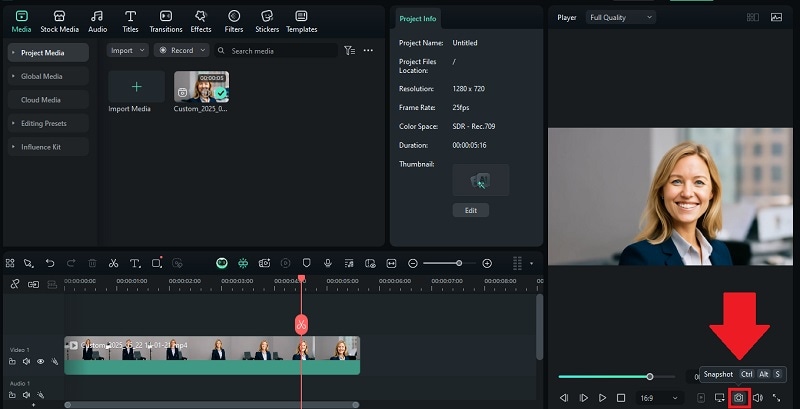The width and height of the screenshot is (800, 409).
Task: Go to the Transitions tab
Action: [x=166, y=22]
